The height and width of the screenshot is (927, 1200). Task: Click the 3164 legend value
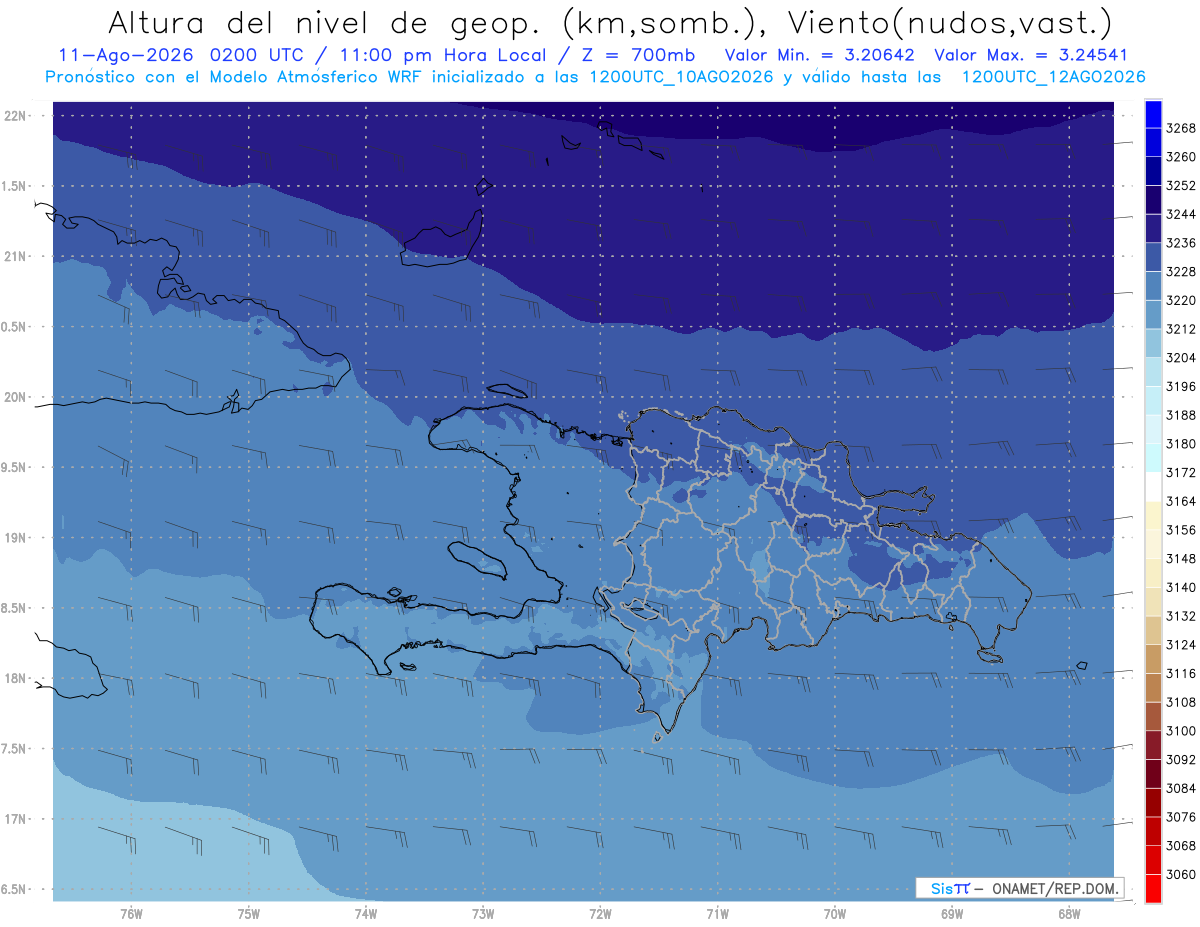tap(1181, 501)
